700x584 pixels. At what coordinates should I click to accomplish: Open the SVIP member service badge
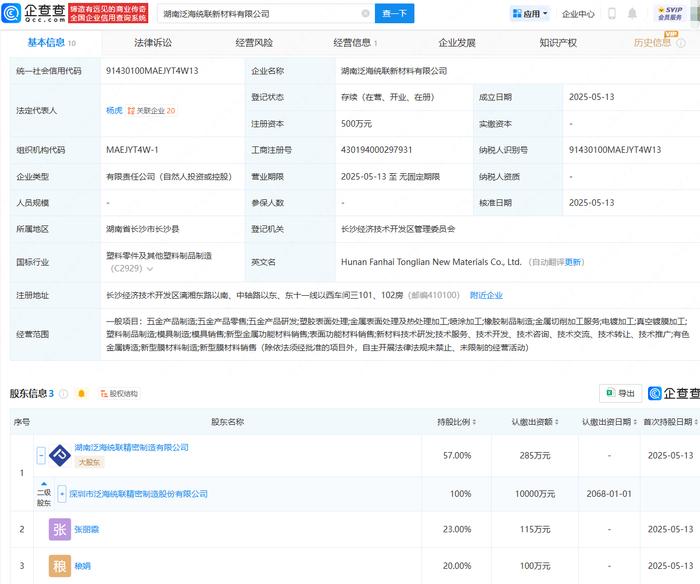pos(670,13)
